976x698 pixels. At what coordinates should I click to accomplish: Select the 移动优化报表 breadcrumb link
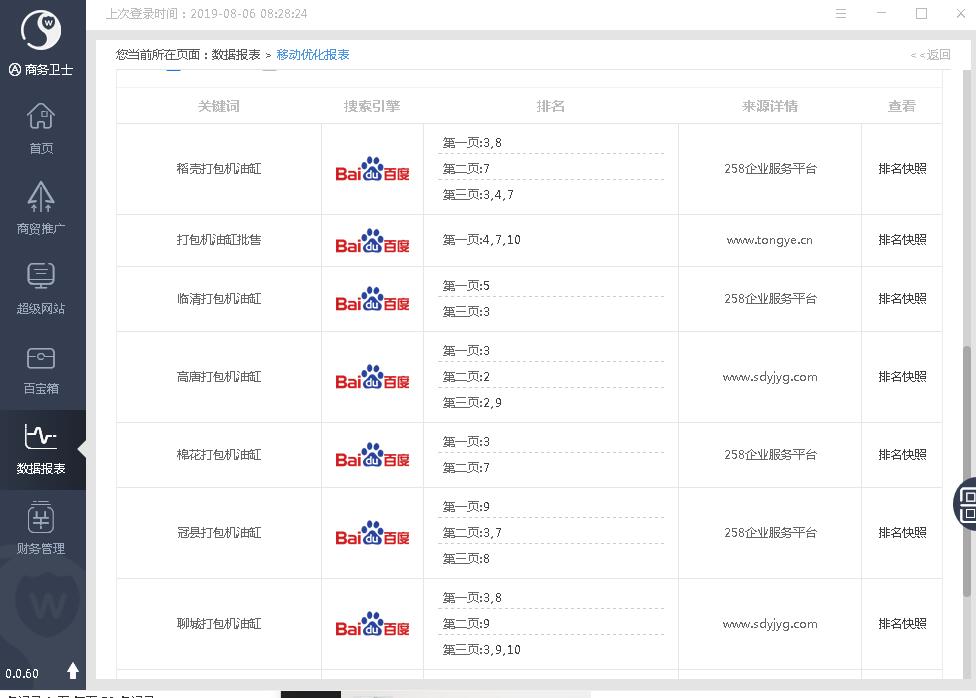[313, 55]
